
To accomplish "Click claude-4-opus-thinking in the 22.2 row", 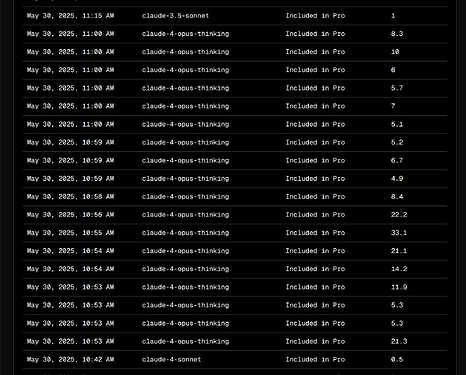I will pyautogui.click(x=185, y=215).
